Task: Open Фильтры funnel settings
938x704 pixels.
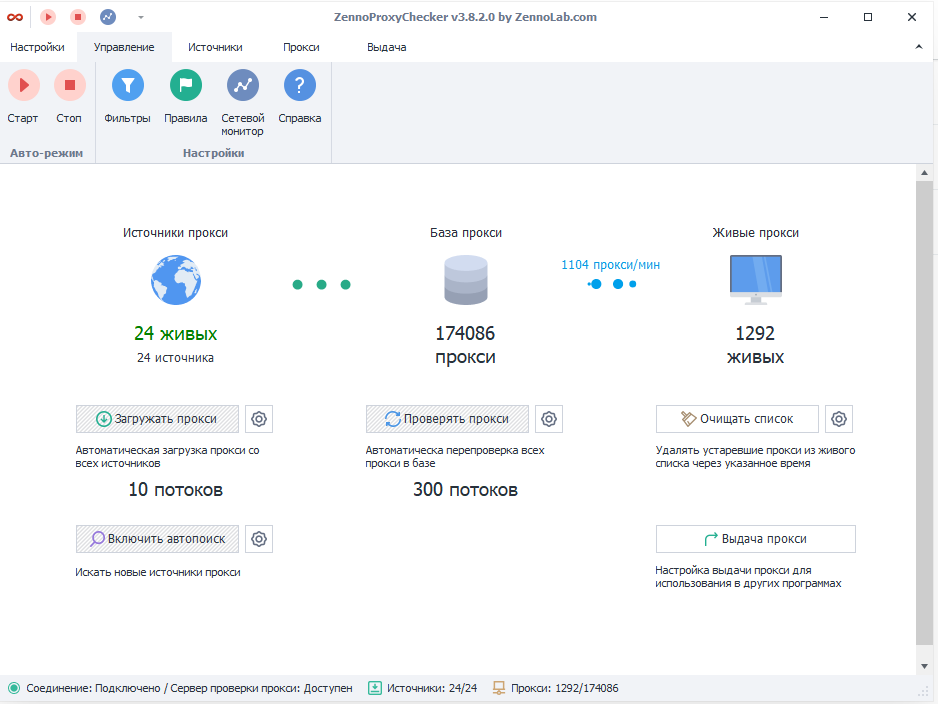Action: point(127,96)
